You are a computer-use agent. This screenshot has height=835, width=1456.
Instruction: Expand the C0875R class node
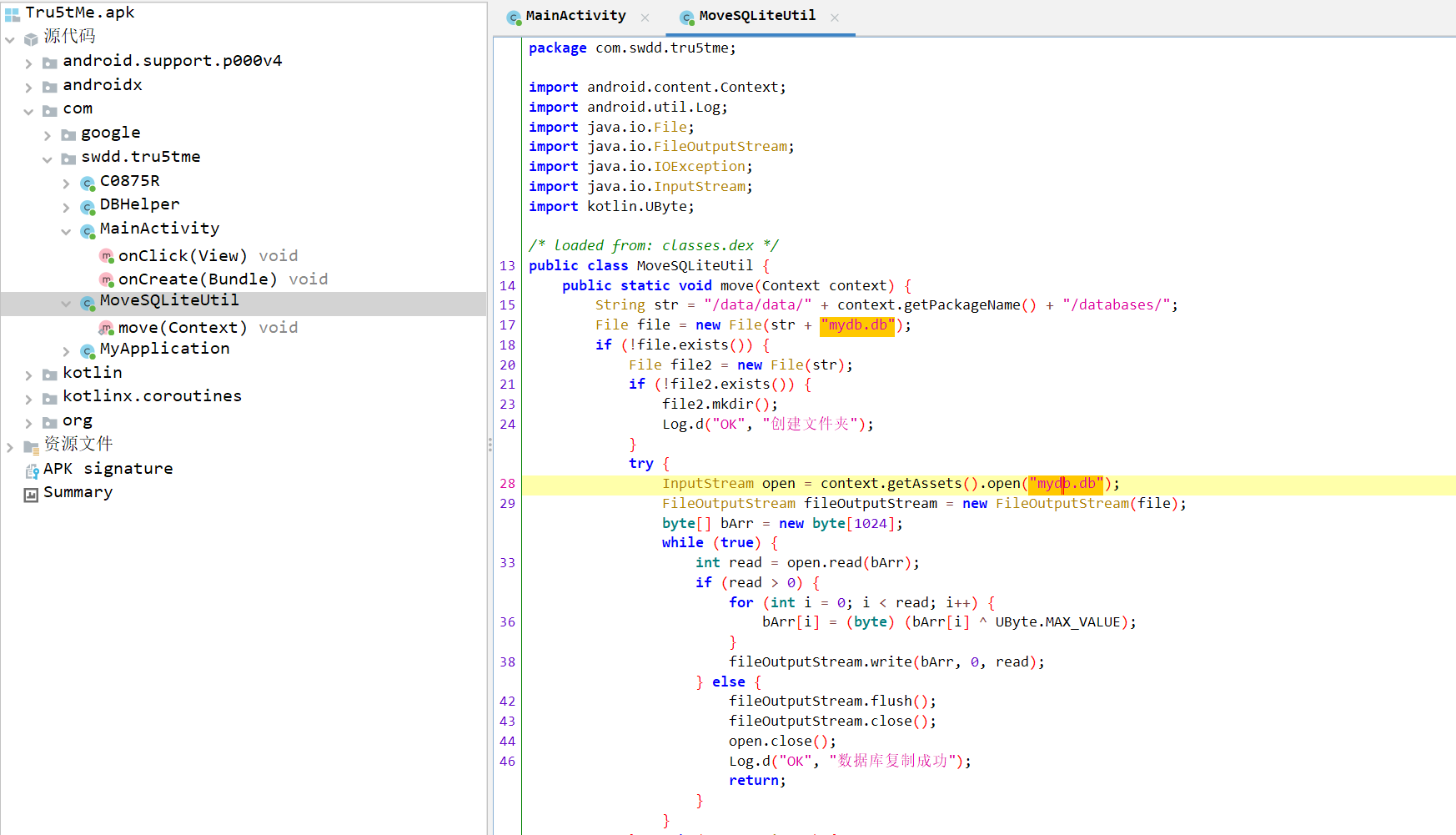click(x=66, y=184)
